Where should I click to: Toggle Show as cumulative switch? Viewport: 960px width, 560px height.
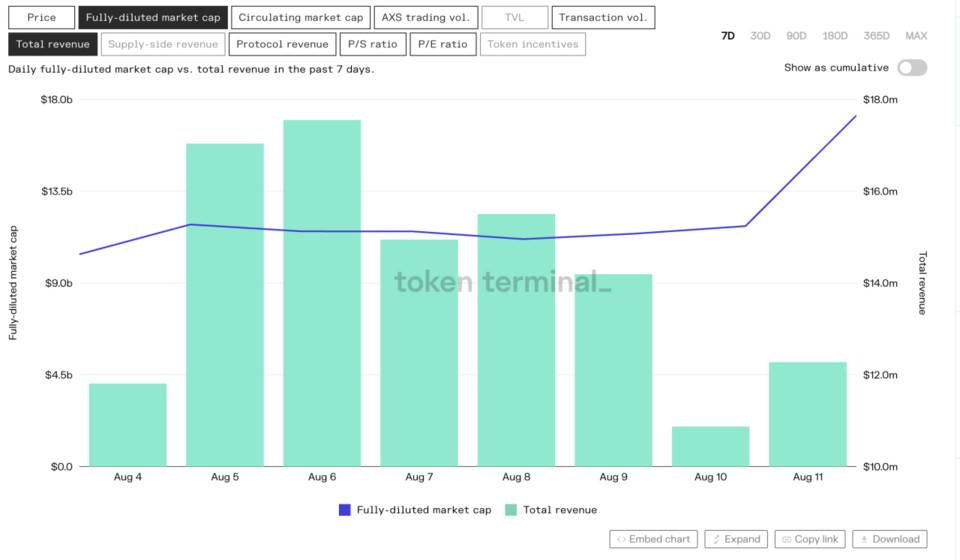911,68
